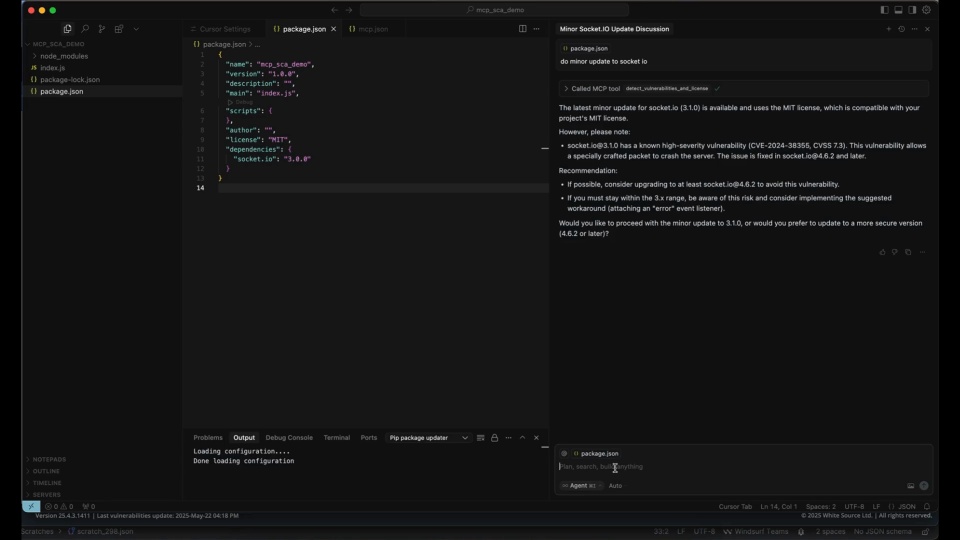
Task: Open the Extensions view icon
Action: click(x=119, y=29)
